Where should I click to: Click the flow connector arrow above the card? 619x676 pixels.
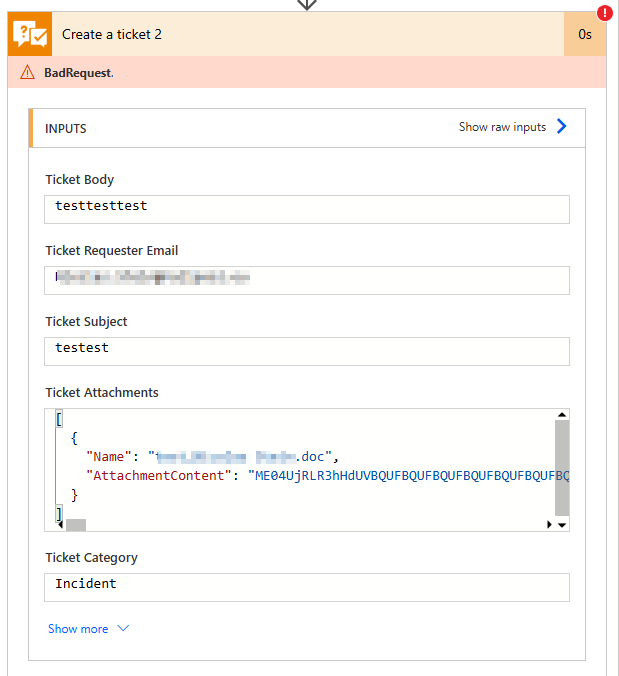coord(308,4)
